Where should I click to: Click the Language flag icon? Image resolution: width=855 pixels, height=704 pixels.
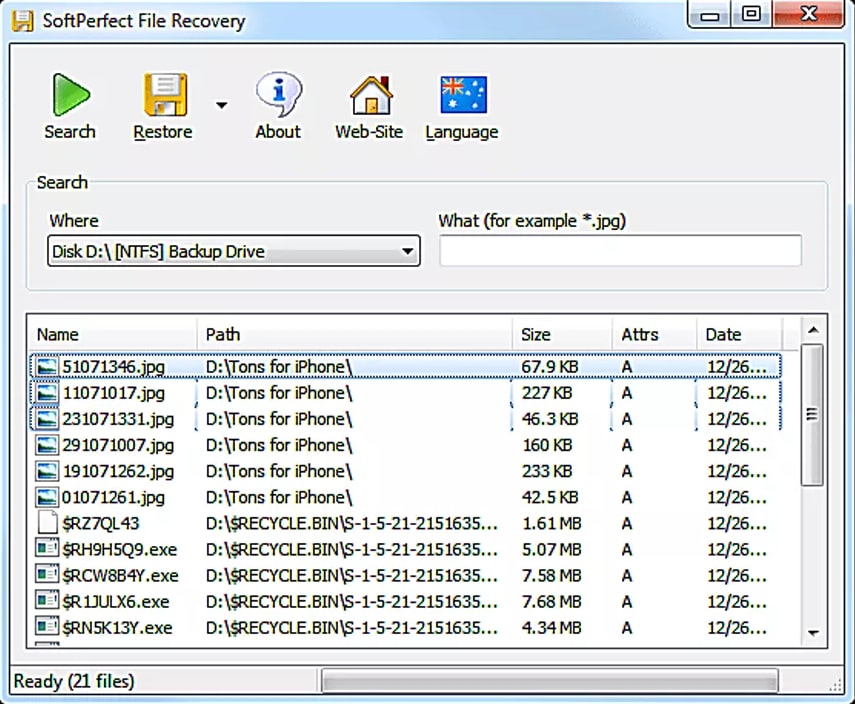pos(462,96)
